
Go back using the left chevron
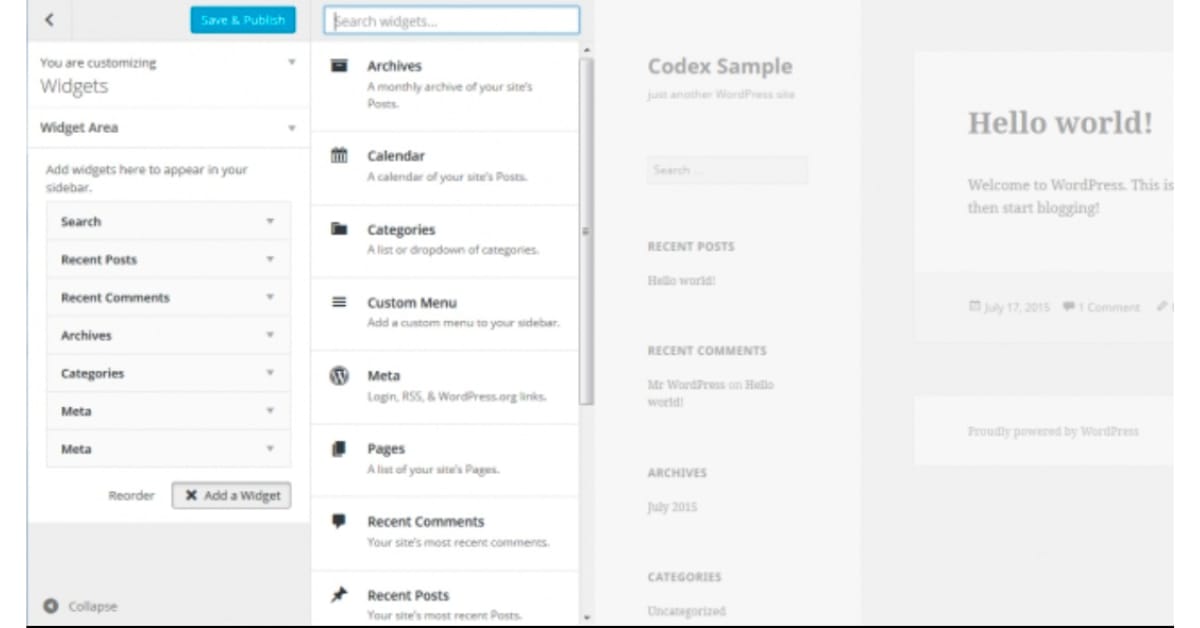(50, 20)
